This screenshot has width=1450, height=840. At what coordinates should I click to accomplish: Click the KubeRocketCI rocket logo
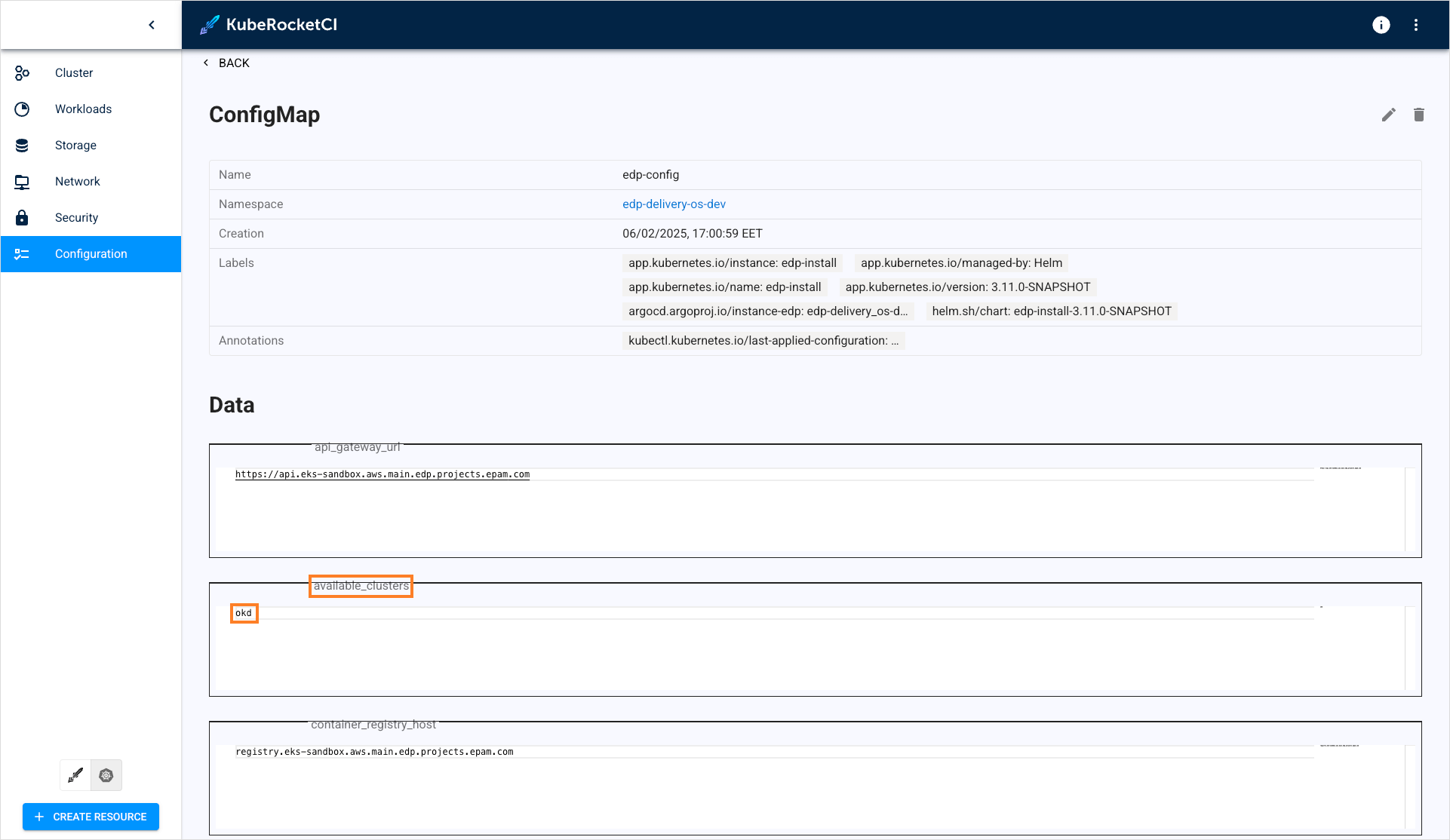208,24
